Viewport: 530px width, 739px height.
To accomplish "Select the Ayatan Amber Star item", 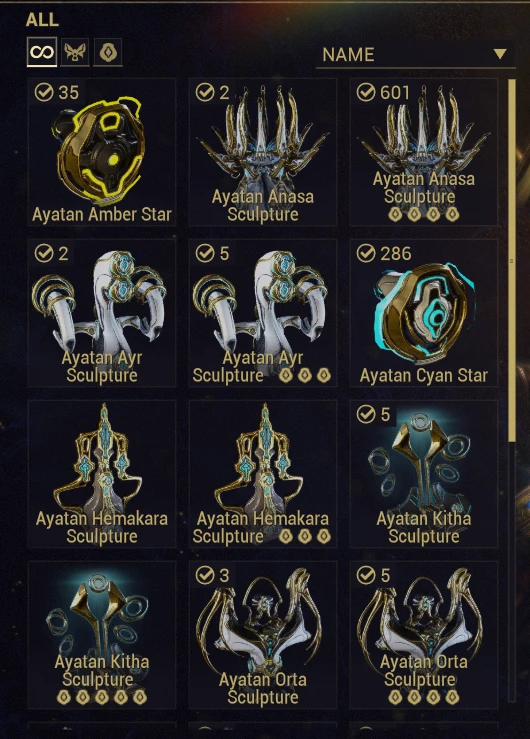I will coord(102,152).
